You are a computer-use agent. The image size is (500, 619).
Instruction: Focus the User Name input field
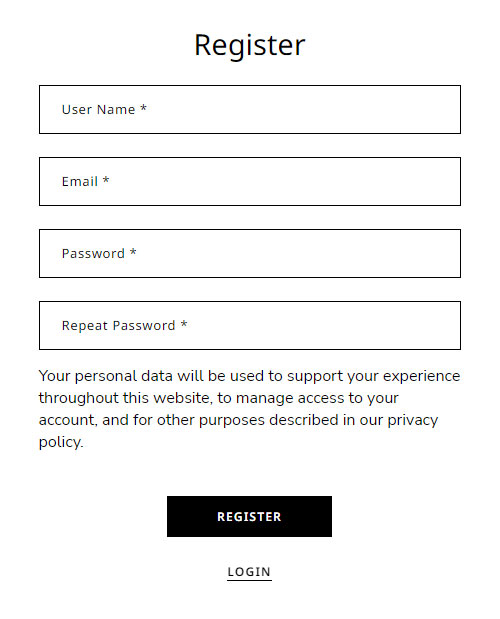pyautogui.click(x=250, y=109)
